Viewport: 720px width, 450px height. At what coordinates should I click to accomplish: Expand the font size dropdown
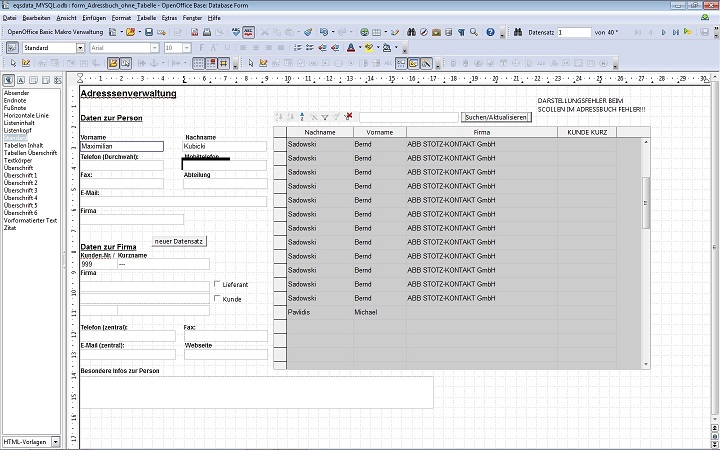pyautogui.click(x=186, y=48)
